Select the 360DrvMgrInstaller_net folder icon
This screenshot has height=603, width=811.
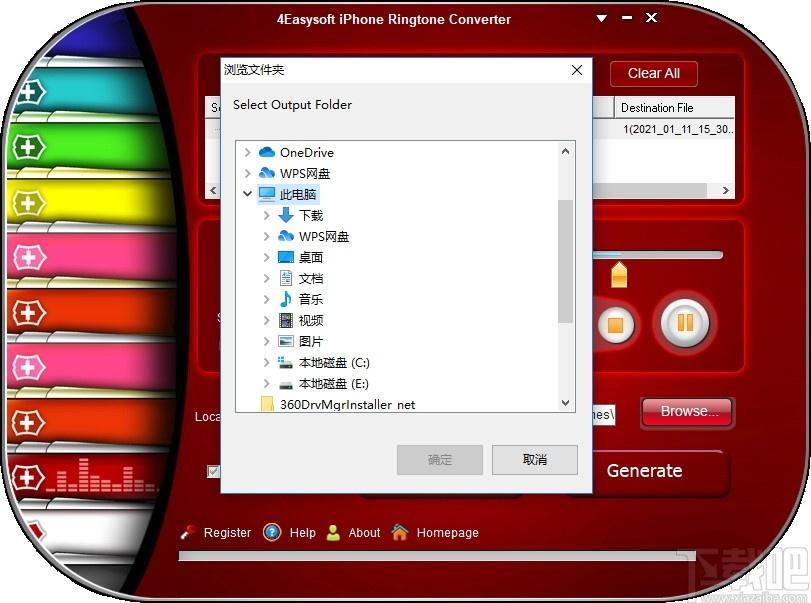click(267, 404)
